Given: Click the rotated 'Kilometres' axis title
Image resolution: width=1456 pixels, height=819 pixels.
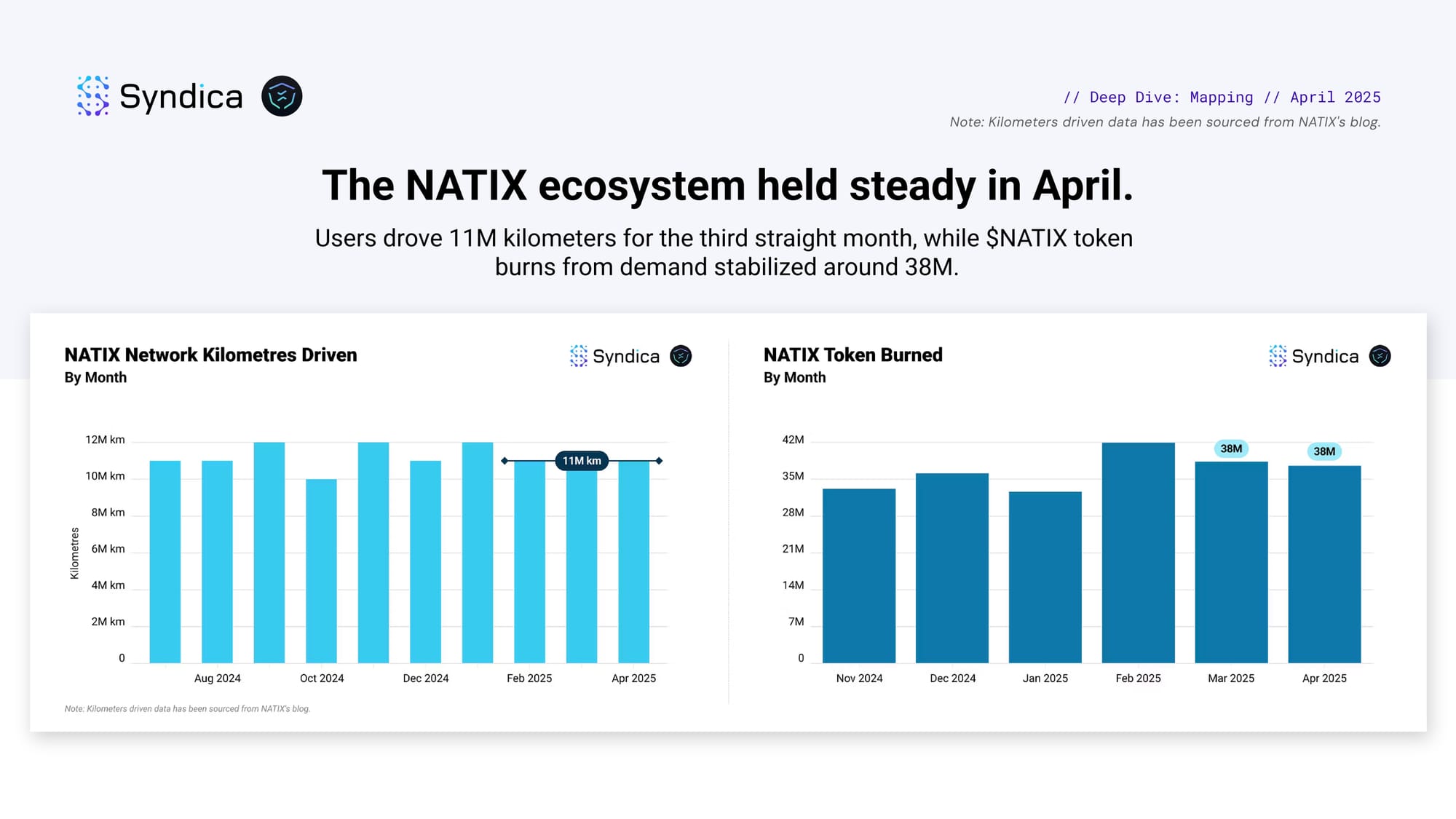Looking at the screenshot, I should [74, 553].
